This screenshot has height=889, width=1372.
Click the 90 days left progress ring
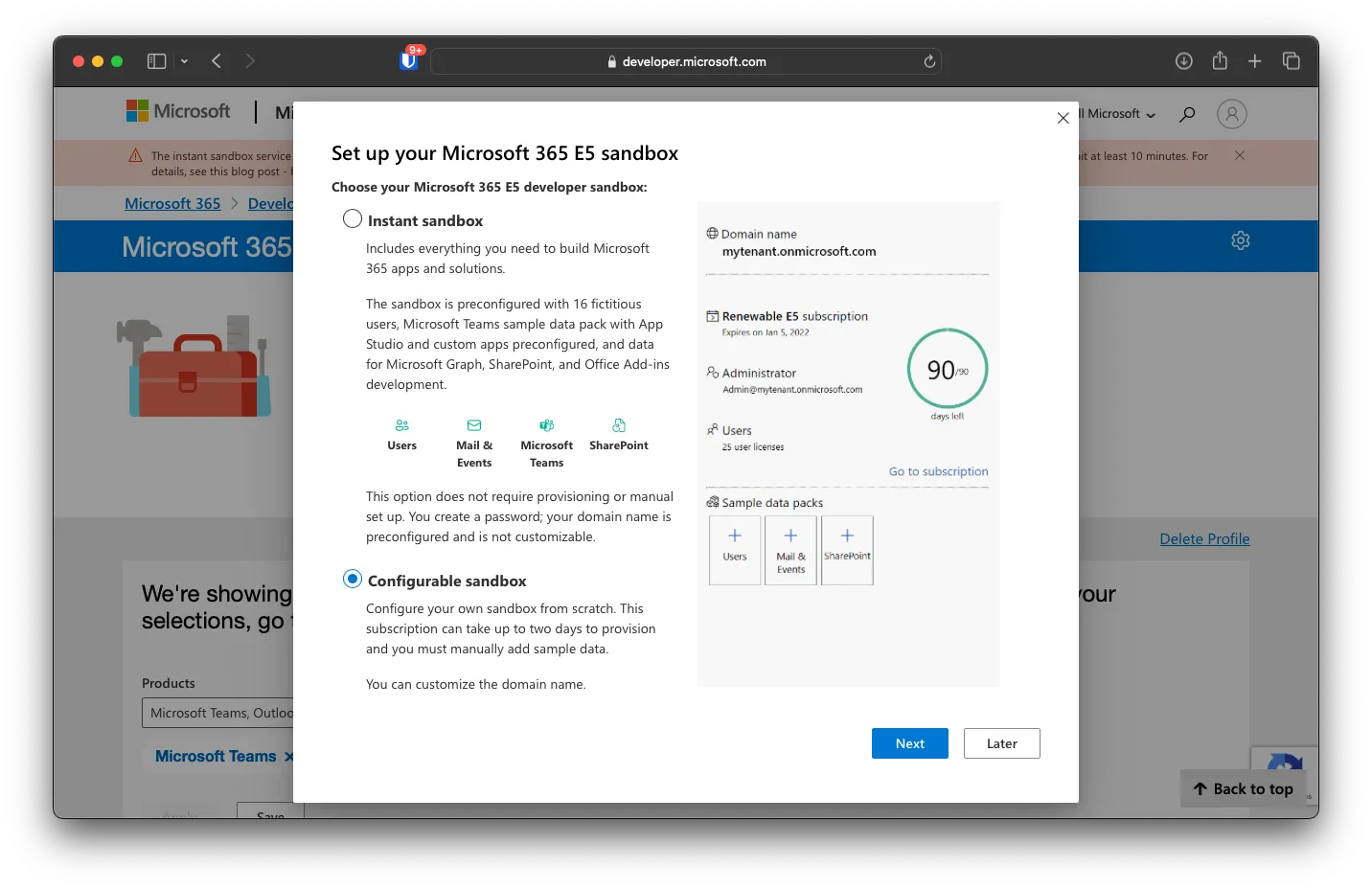point(947,369)
